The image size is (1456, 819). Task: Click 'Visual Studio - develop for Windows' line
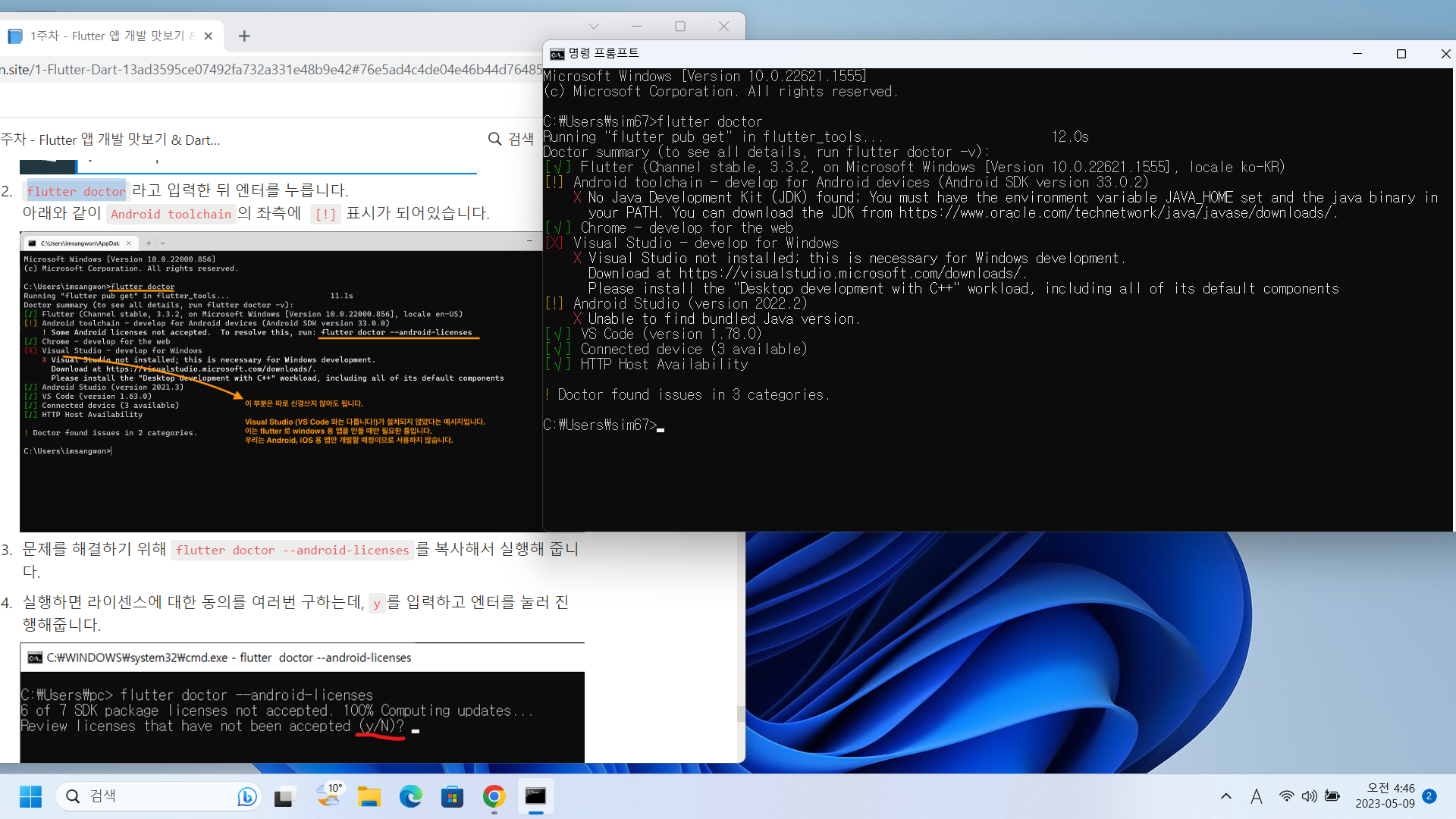point(692,243)
